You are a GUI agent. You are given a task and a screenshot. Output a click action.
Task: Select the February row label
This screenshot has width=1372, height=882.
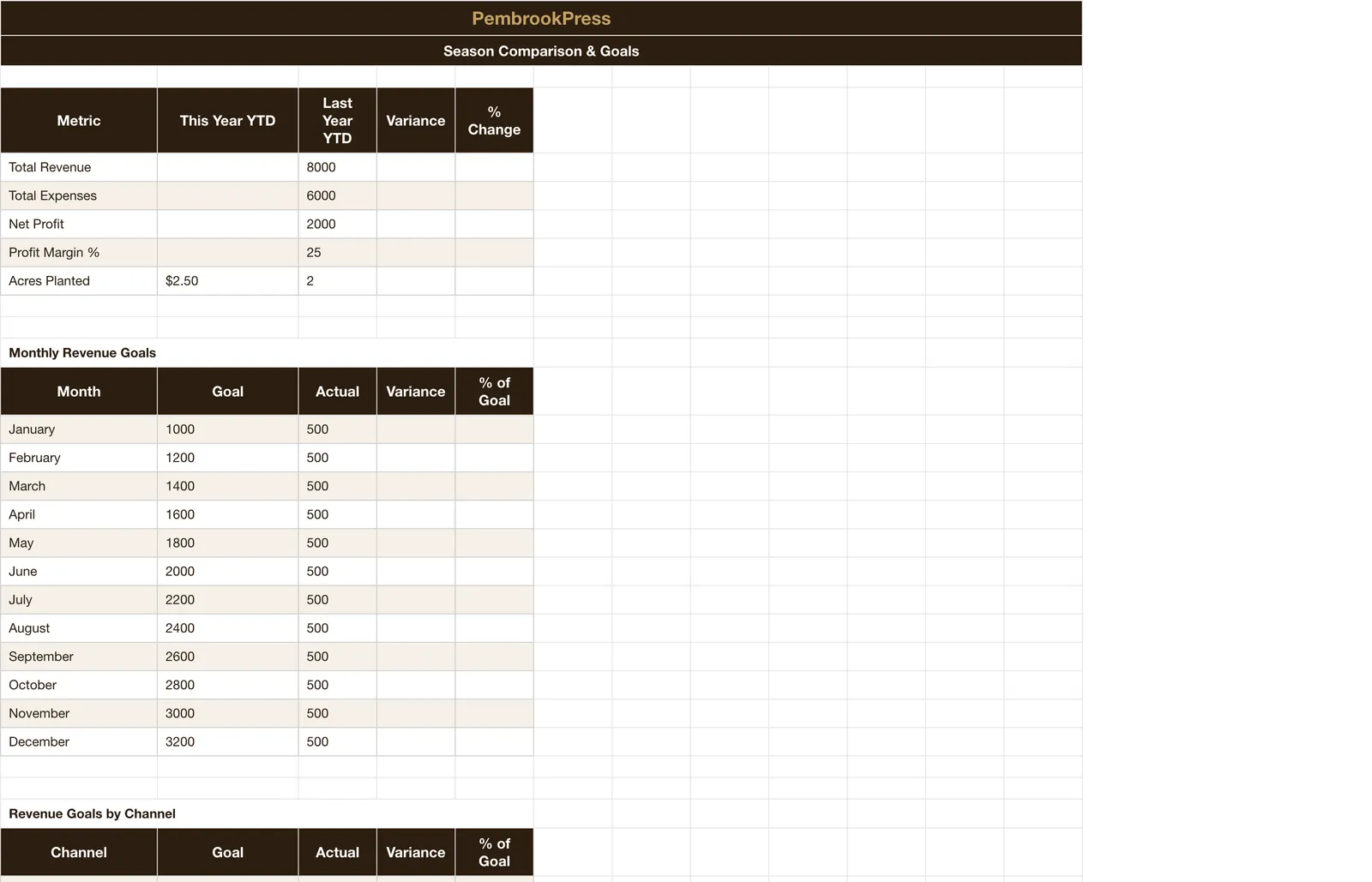[x=79, y=458]
